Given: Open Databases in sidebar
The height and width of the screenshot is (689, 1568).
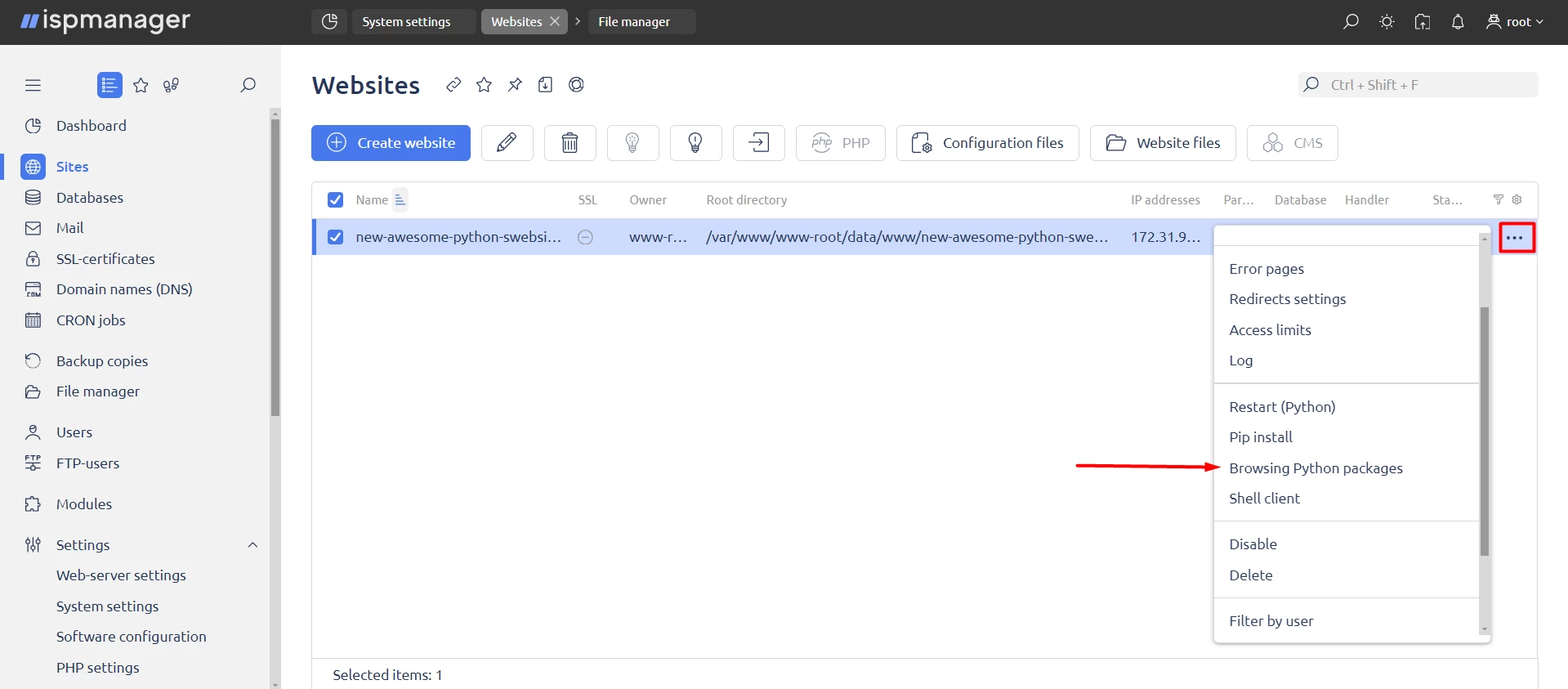Looking at the screenshot, I should coord(89,198).
